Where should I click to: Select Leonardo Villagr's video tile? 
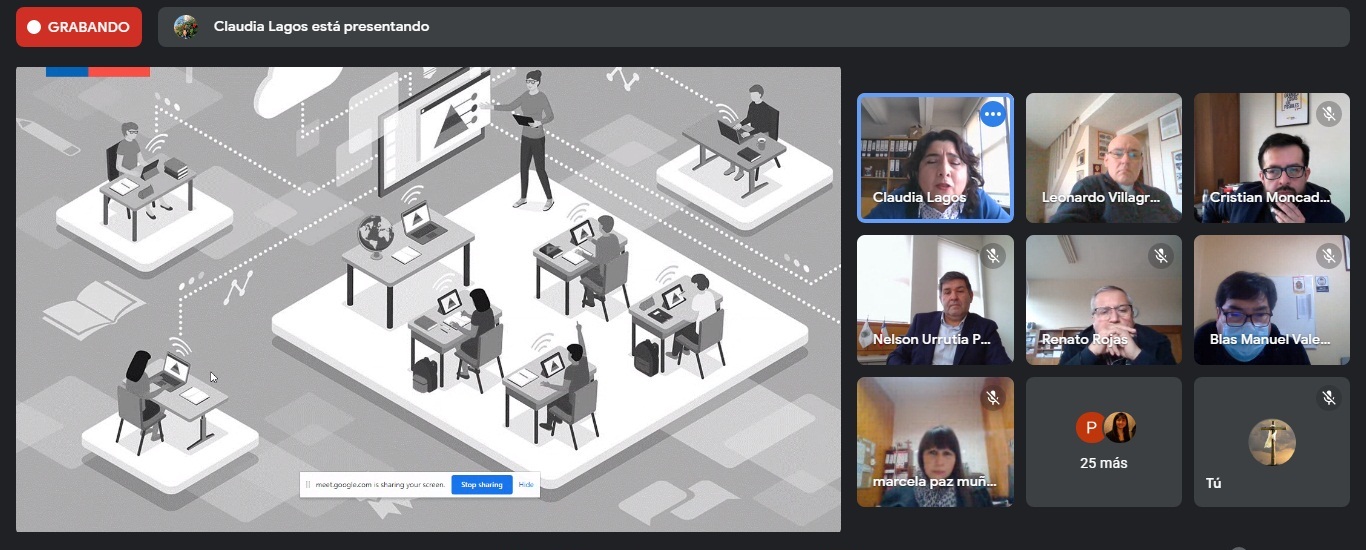(1104, 157)
